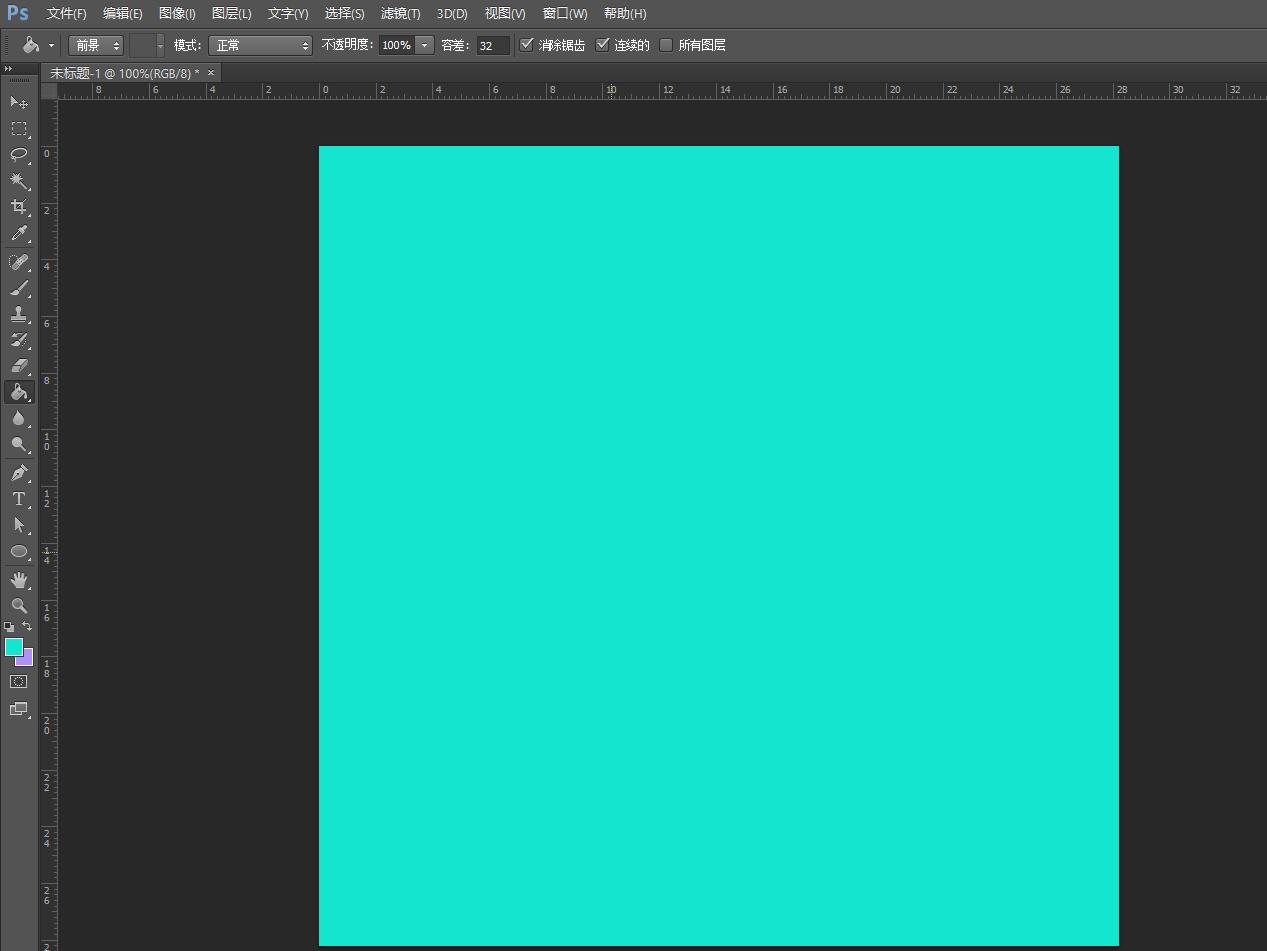
Task: Activate the Crop tool
Action: click(19, 207)
